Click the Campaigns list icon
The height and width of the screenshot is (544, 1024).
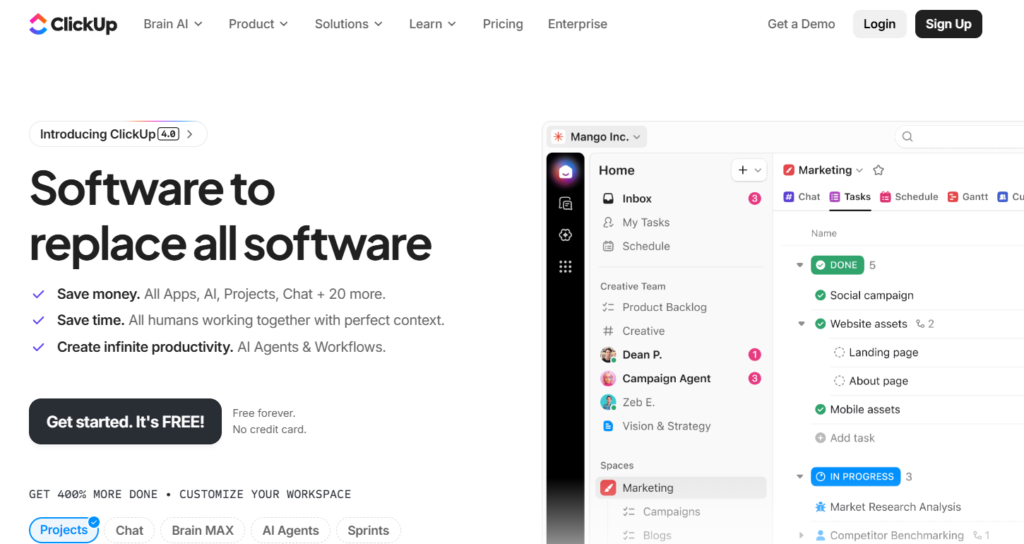pyautogui.click(x=629, y=512)
